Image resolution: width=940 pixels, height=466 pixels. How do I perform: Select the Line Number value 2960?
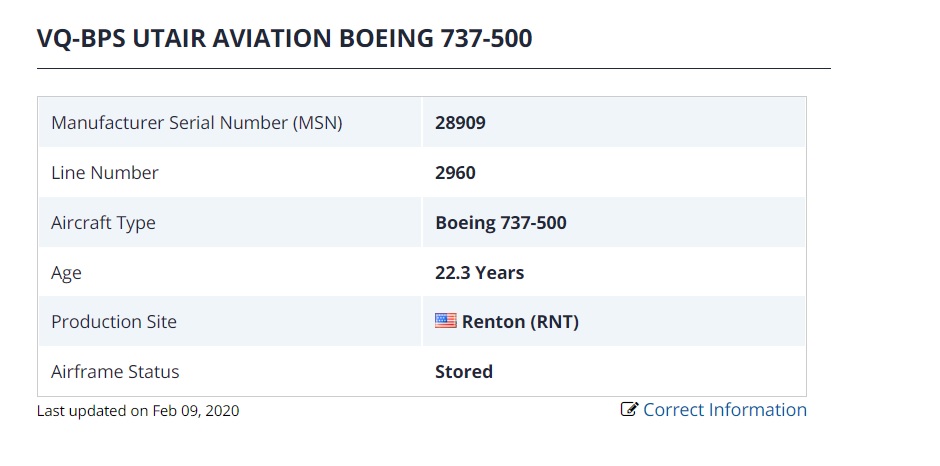point(455,173)
